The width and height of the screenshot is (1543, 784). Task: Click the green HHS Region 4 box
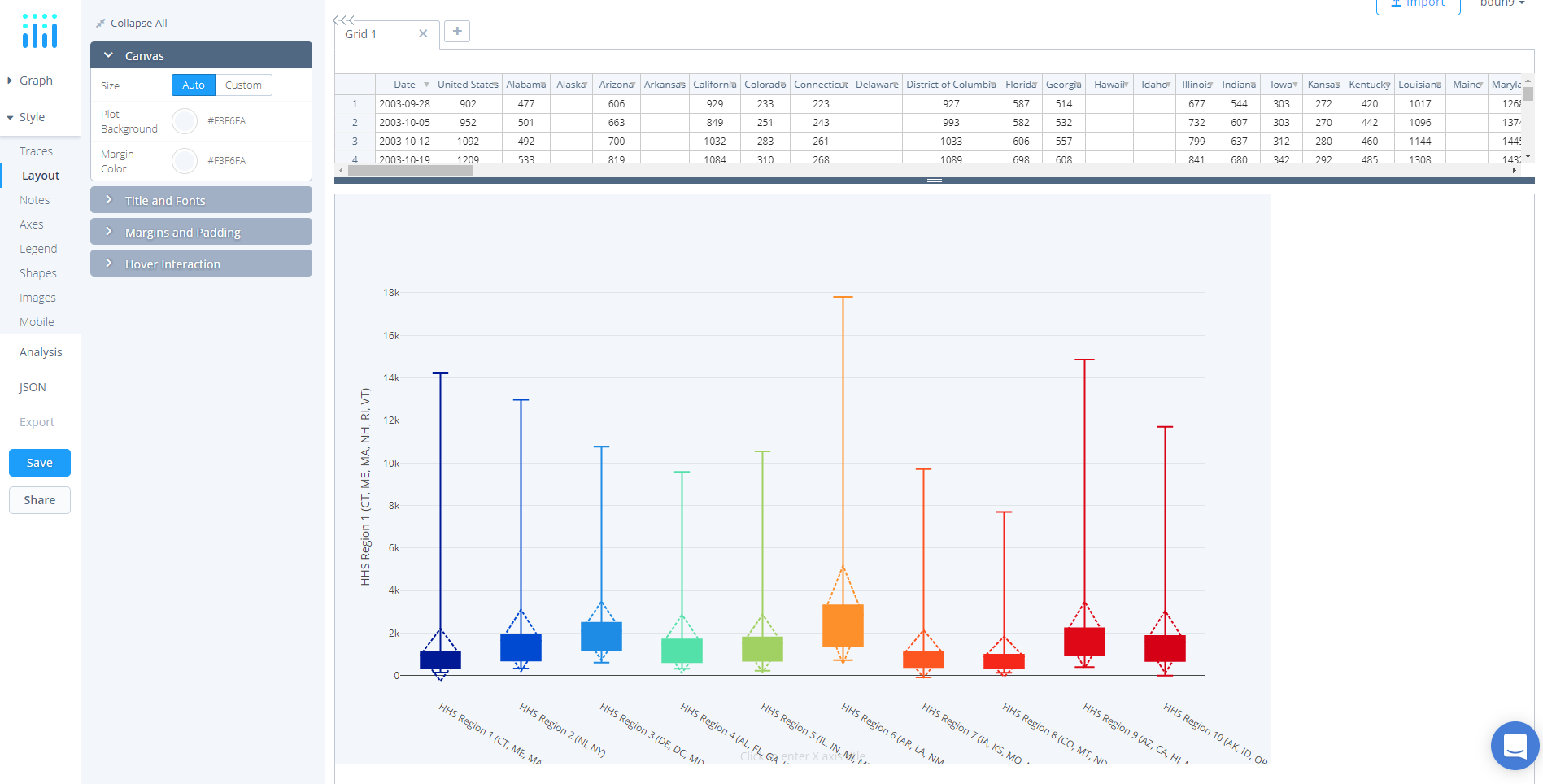682,651
